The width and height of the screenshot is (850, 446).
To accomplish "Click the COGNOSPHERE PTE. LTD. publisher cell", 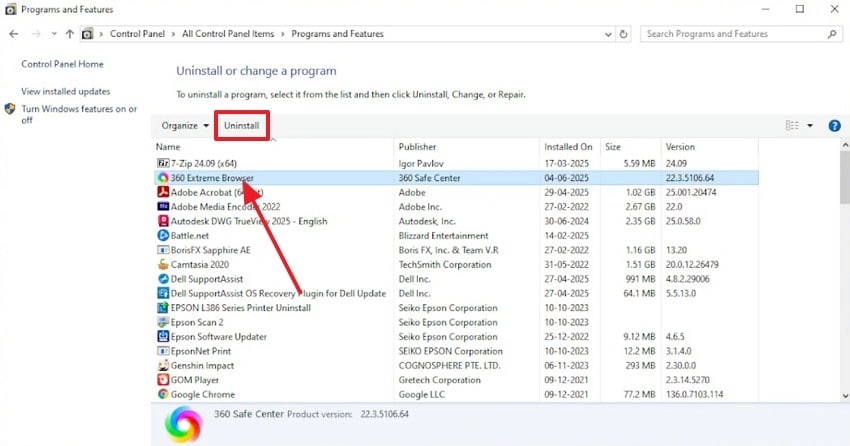I will pyautogui.click(x=449, y=365).
